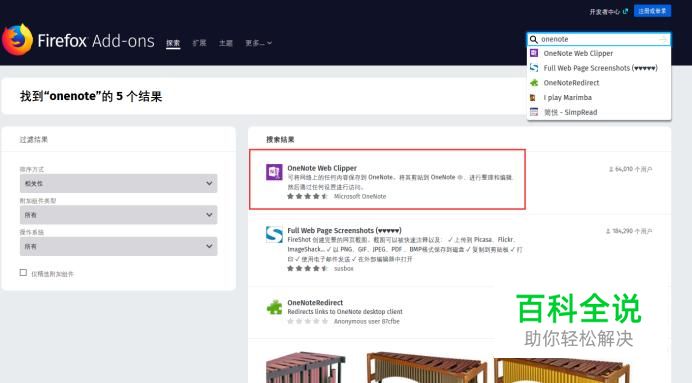Switch to the 扩展 tab
692x383 pixels.
[x=199, y=43]
